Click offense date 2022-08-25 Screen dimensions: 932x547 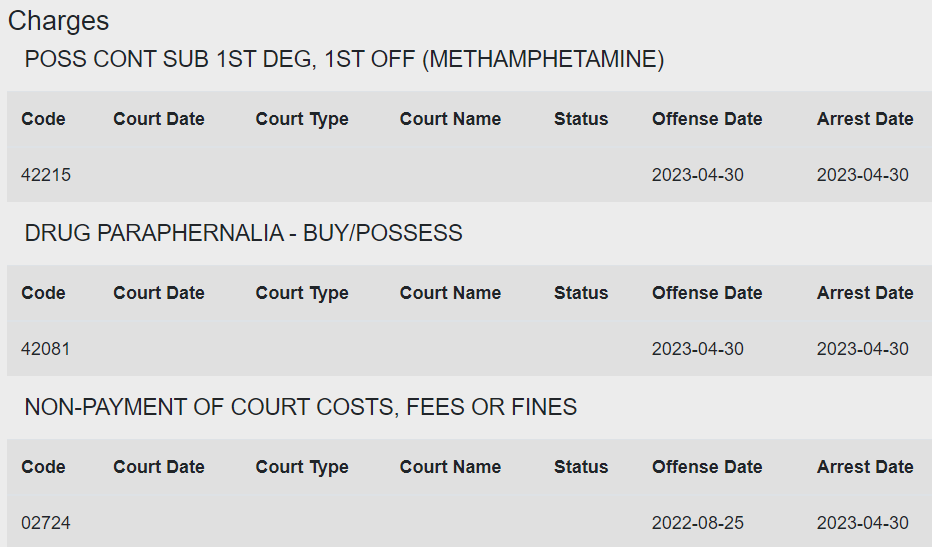[x=697, y=523]
